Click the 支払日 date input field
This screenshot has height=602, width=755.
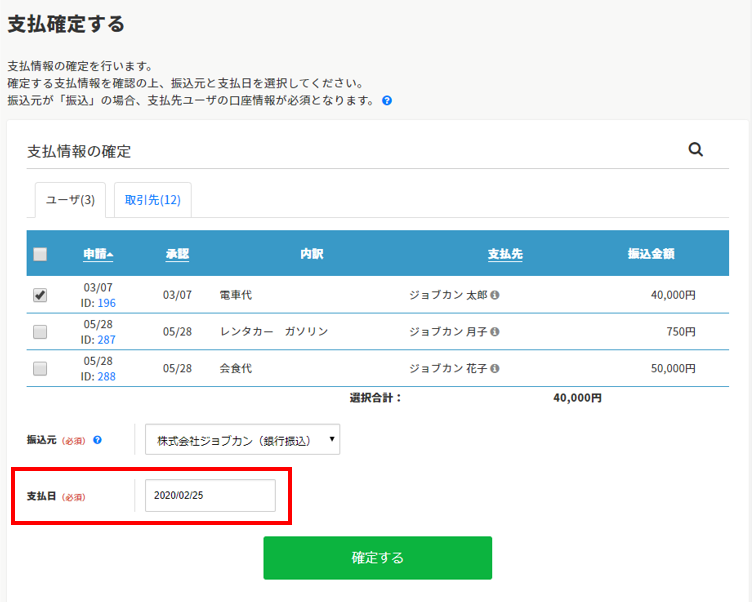(210, 496)
